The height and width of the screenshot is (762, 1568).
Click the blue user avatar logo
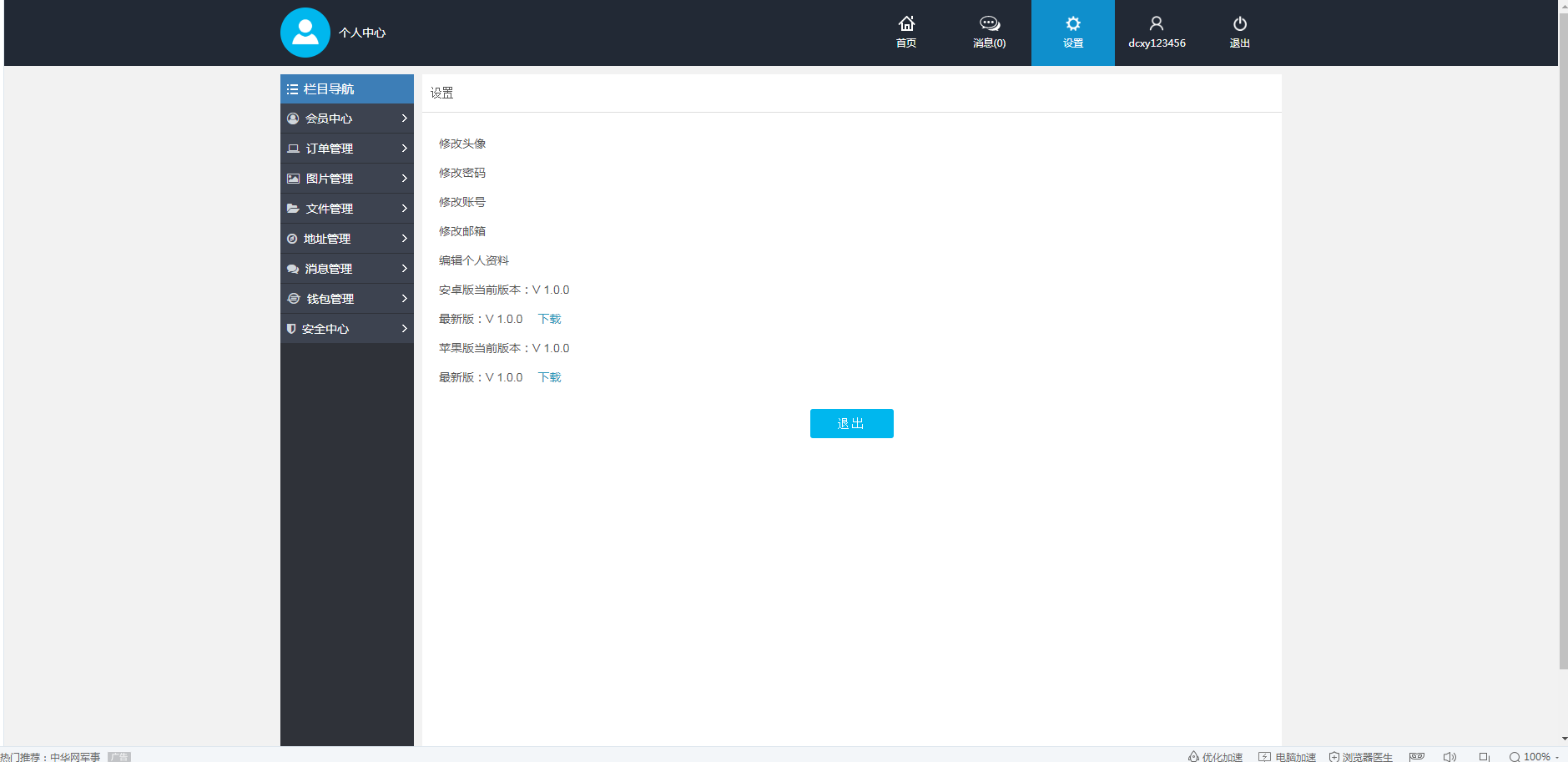point(305,33)
